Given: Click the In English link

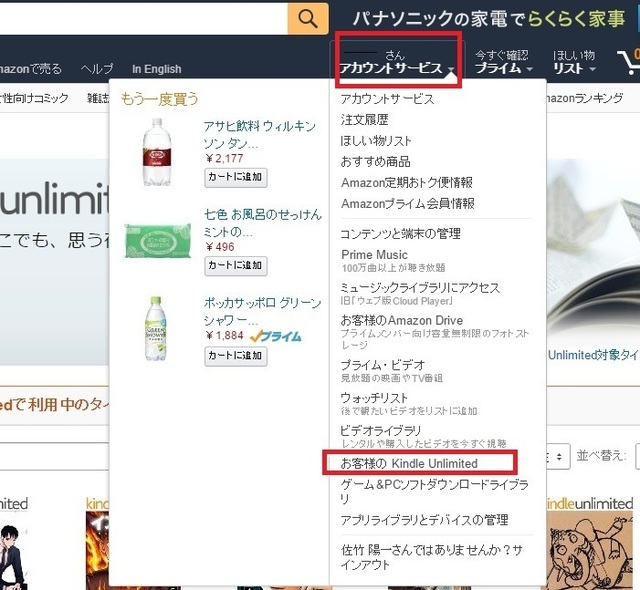Looking at the screenshot, I should (x=157, y=69).
